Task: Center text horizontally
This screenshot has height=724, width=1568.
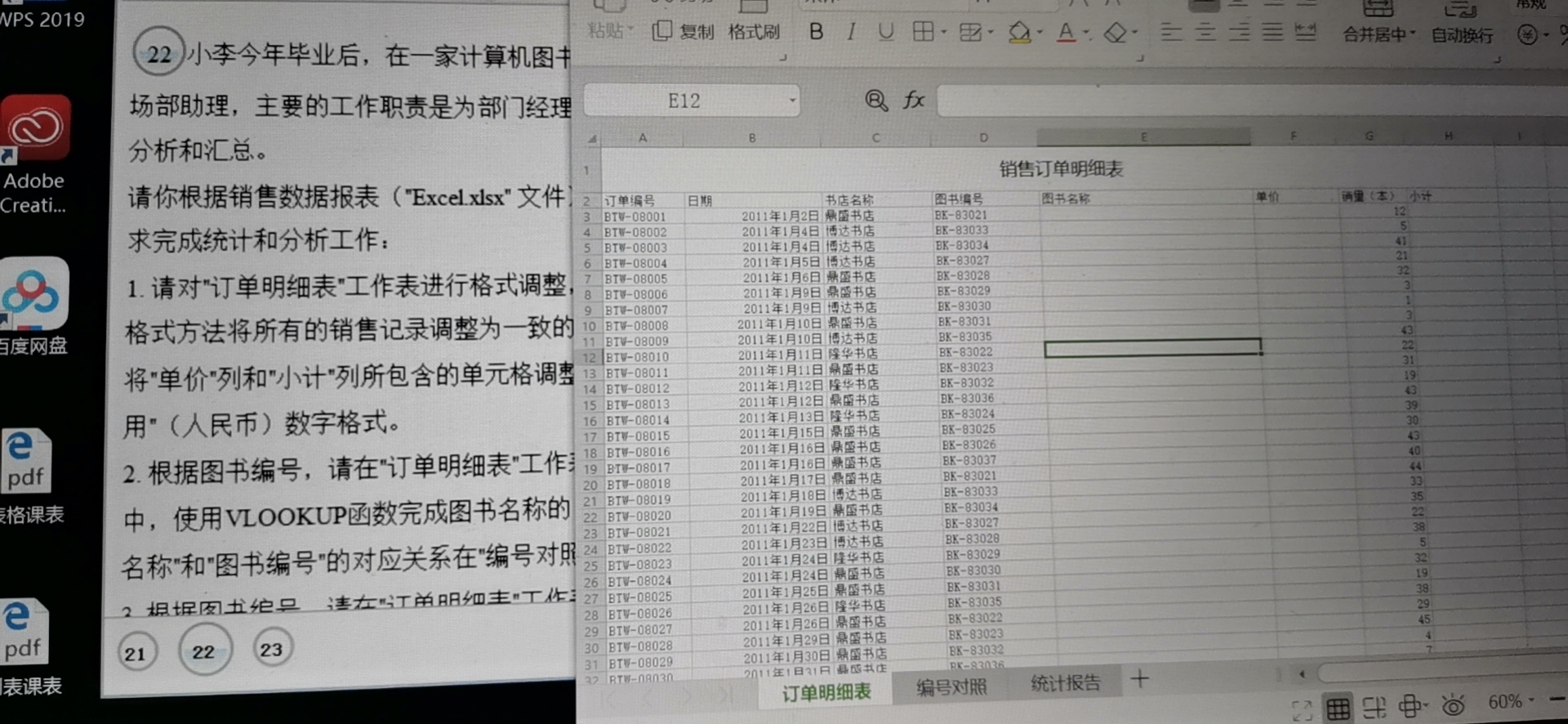Action: (1205, 32)
